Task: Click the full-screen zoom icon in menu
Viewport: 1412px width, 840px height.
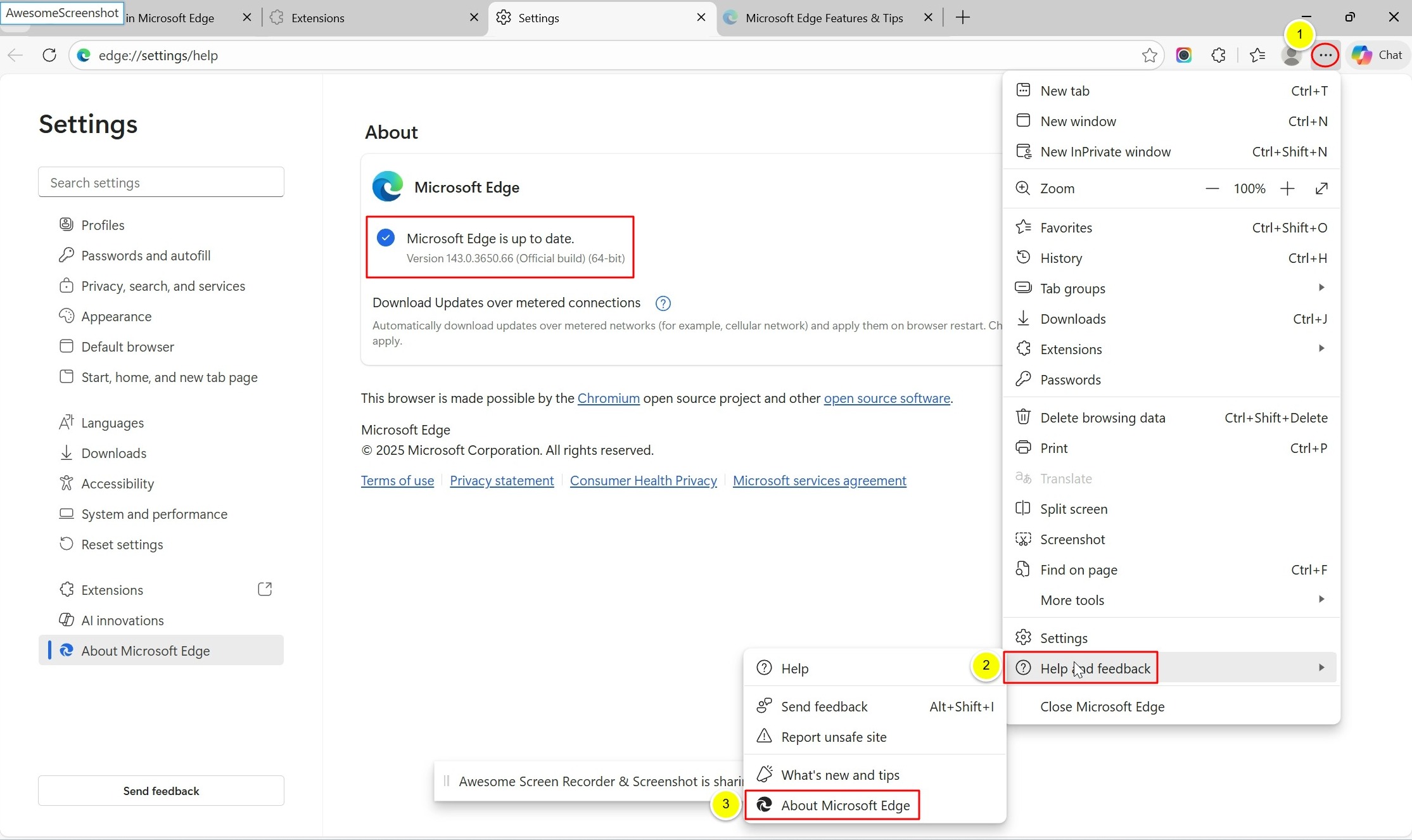Action: (1322, 188)
